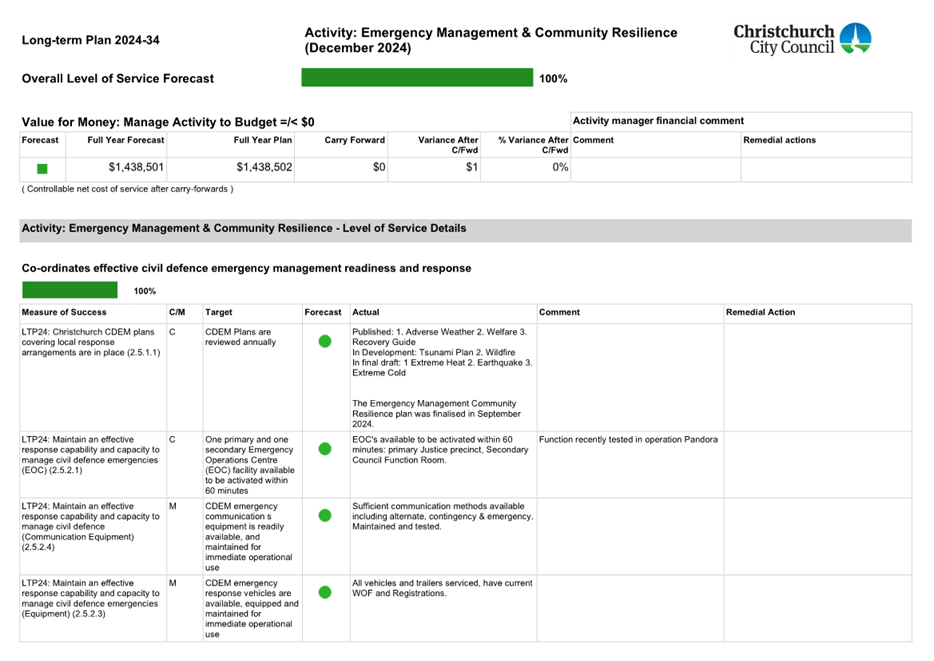Click the green square budget forecast indicator
The width and height of the screenshot is (934, 661).
[42, 169]
